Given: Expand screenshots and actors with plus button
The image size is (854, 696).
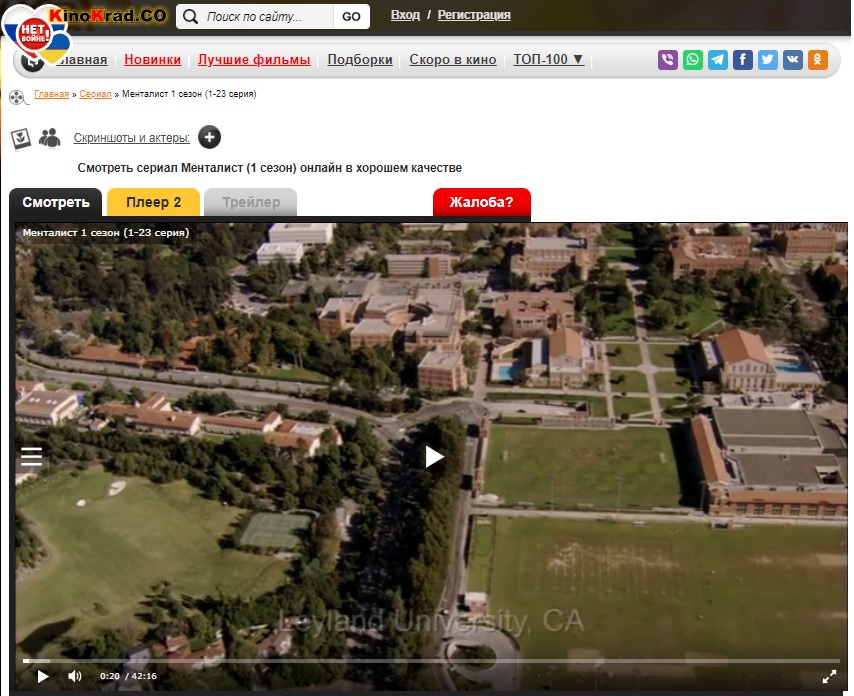Looking at the screenshot, I should click(209, 137).
